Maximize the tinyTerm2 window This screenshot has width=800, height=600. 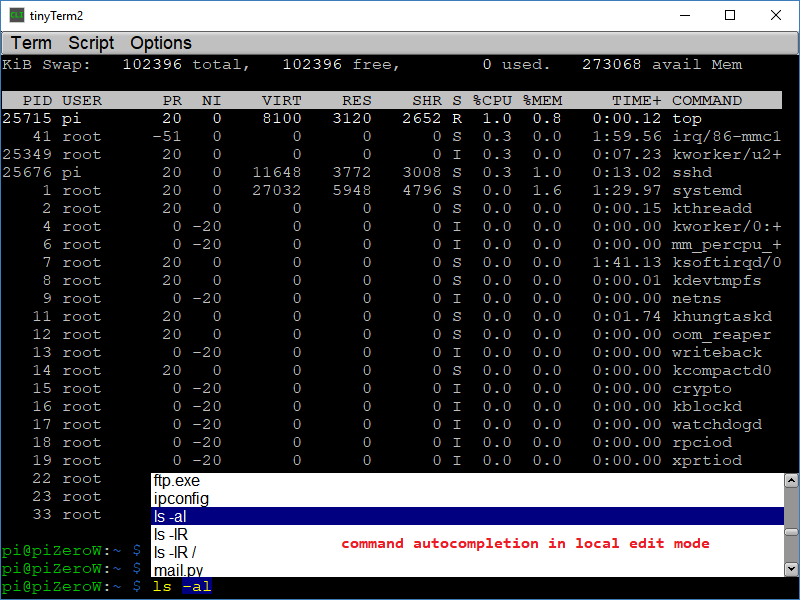coord(730,15)
